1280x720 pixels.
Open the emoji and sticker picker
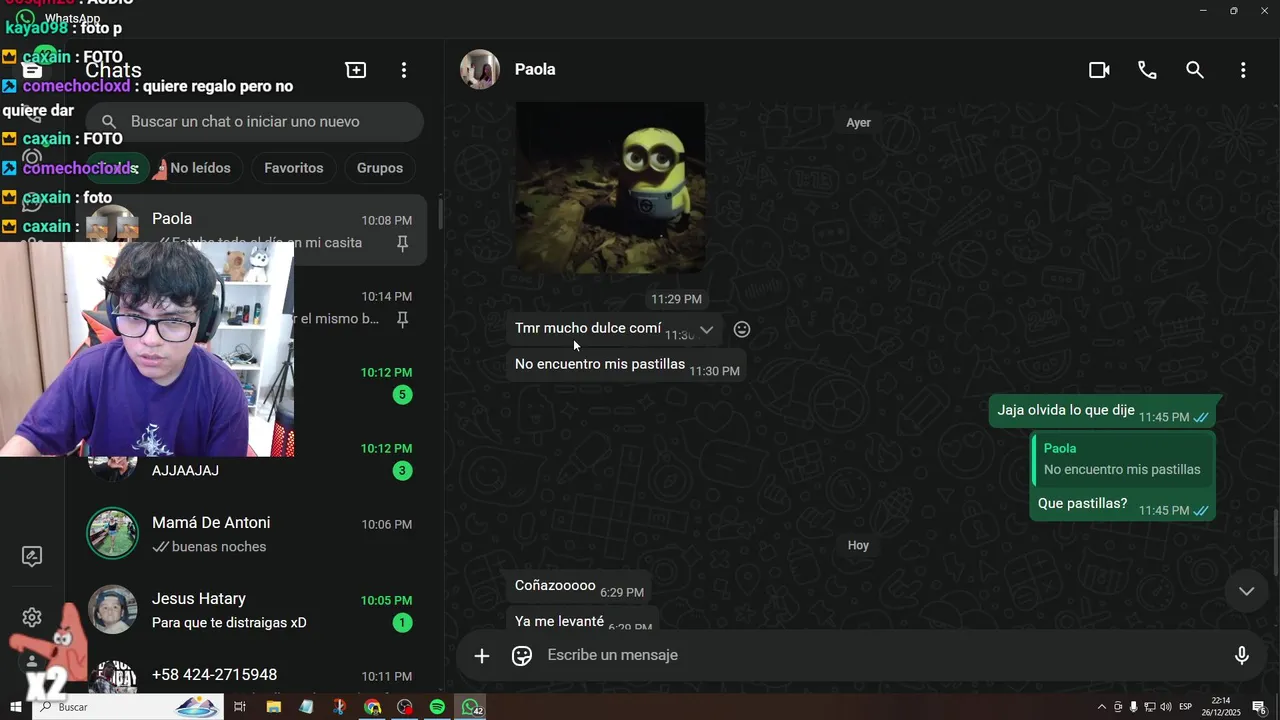tap(522, 656)
